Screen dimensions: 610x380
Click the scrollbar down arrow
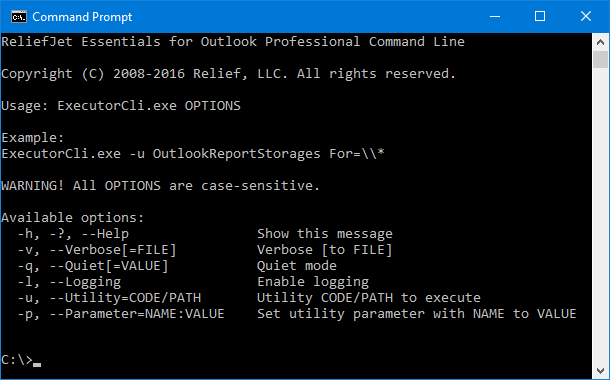[600, 371]
